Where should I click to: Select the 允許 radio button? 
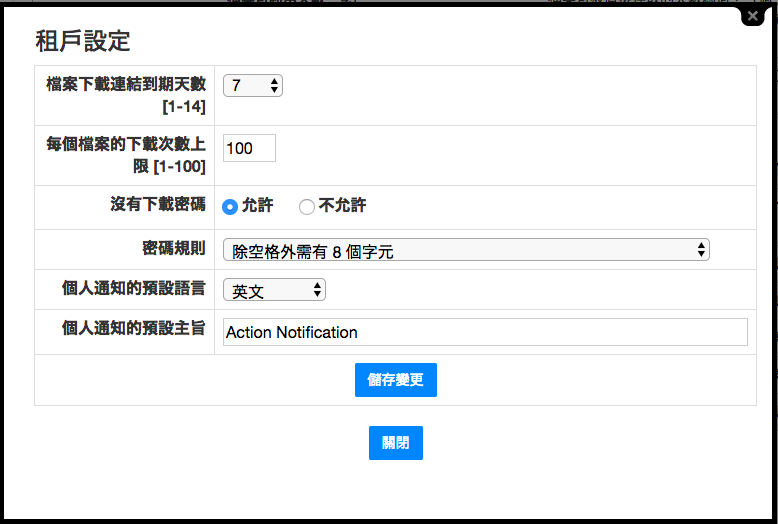coord(230,206)
